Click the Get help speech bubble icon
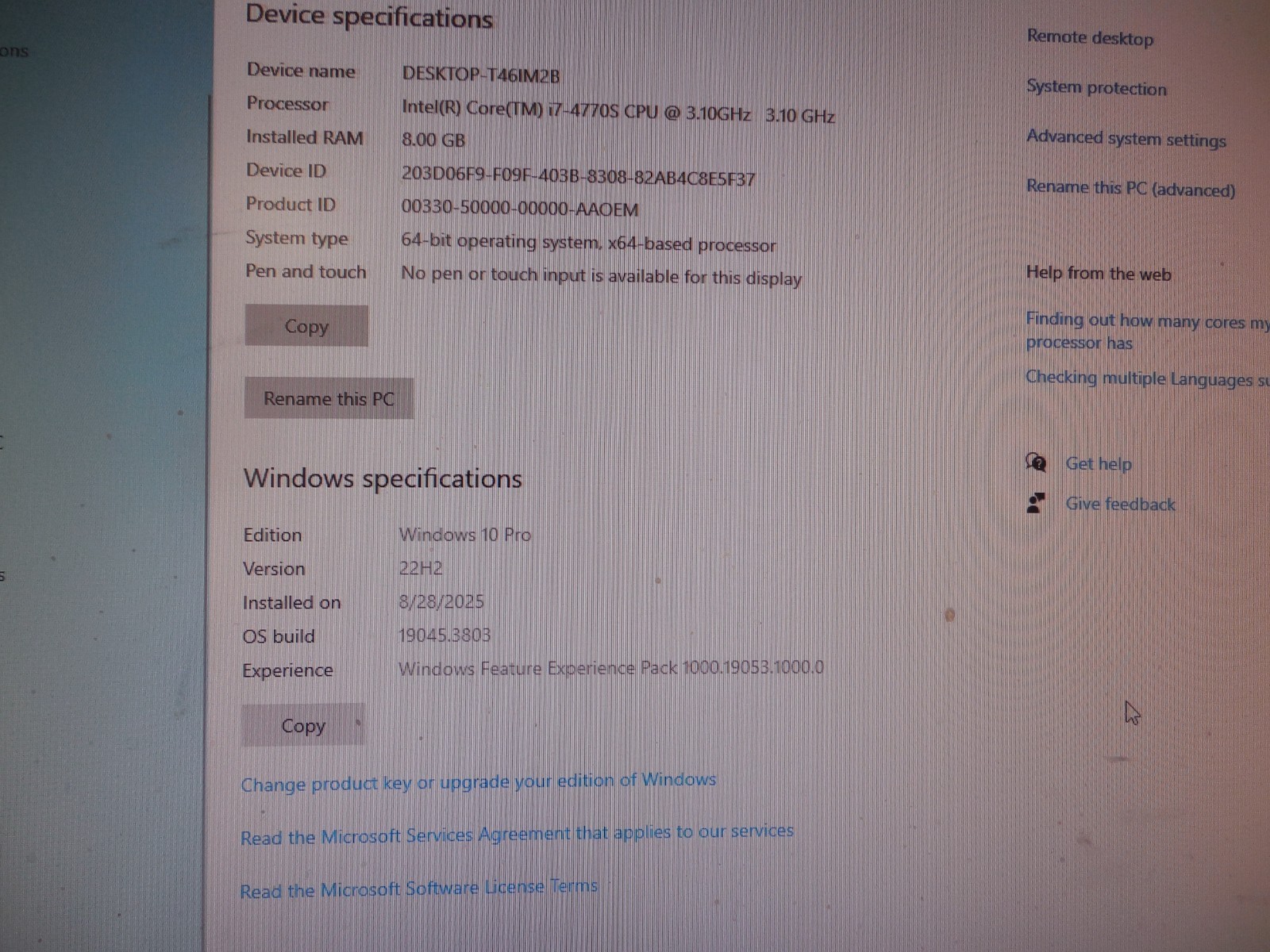 pos(1036,463)
